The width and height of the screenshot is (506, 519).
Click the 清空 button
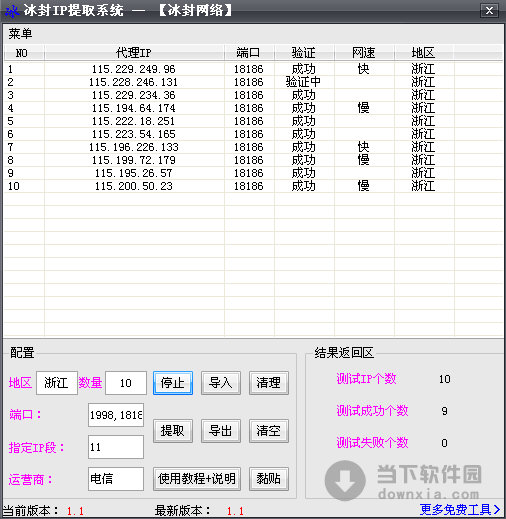pyautogui.click(x=269, y=431)
